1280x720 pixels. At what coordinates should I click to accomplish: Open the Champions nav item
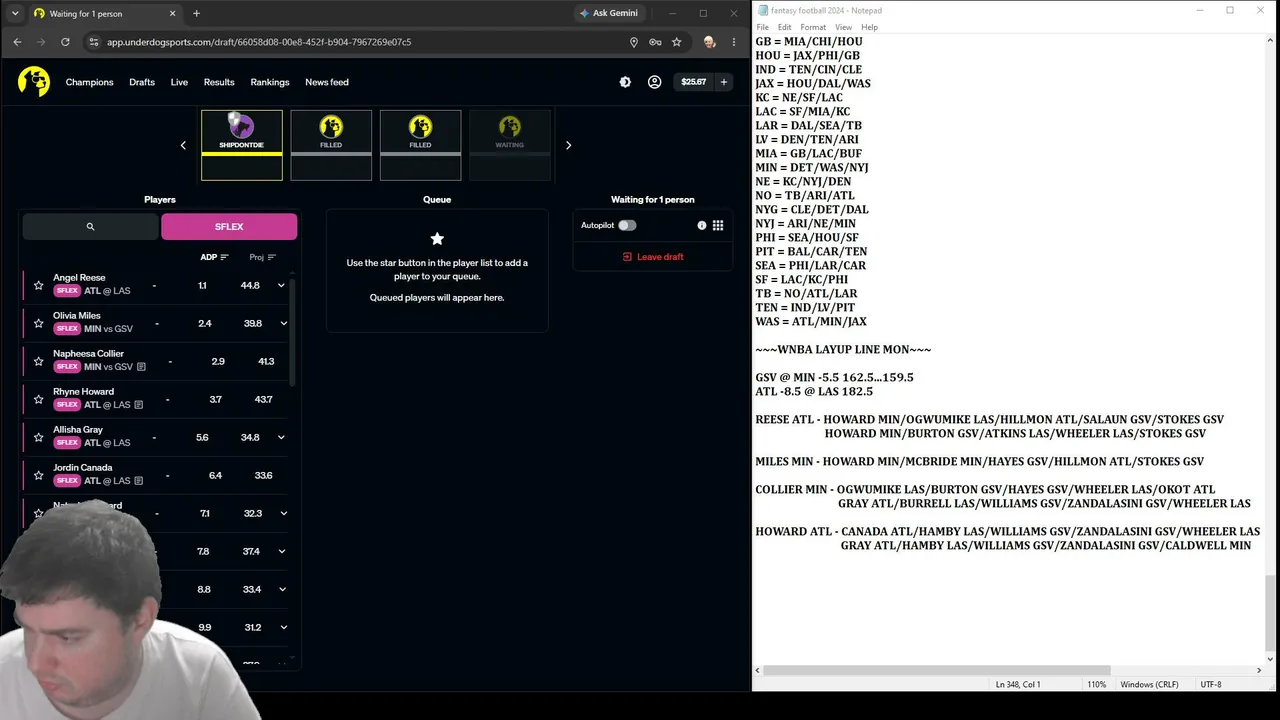click(x=89, y=82)
